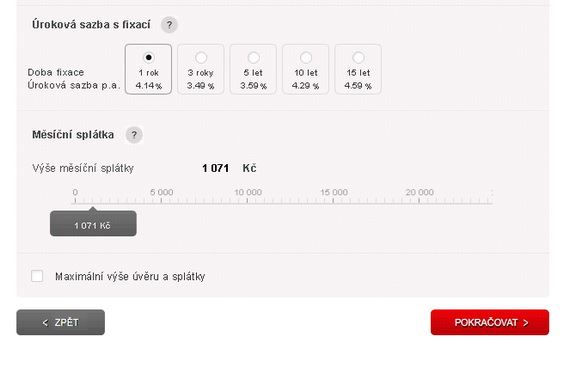Set slider to the 10 000 mark
Screen dimensions: 575x374
248,200
